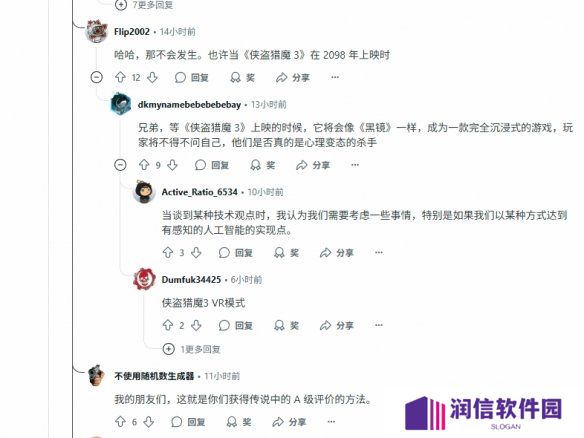This screenshot has width=584, height=438.
Task: Reply to Flip2002's comment
Action: pos(192,77)
